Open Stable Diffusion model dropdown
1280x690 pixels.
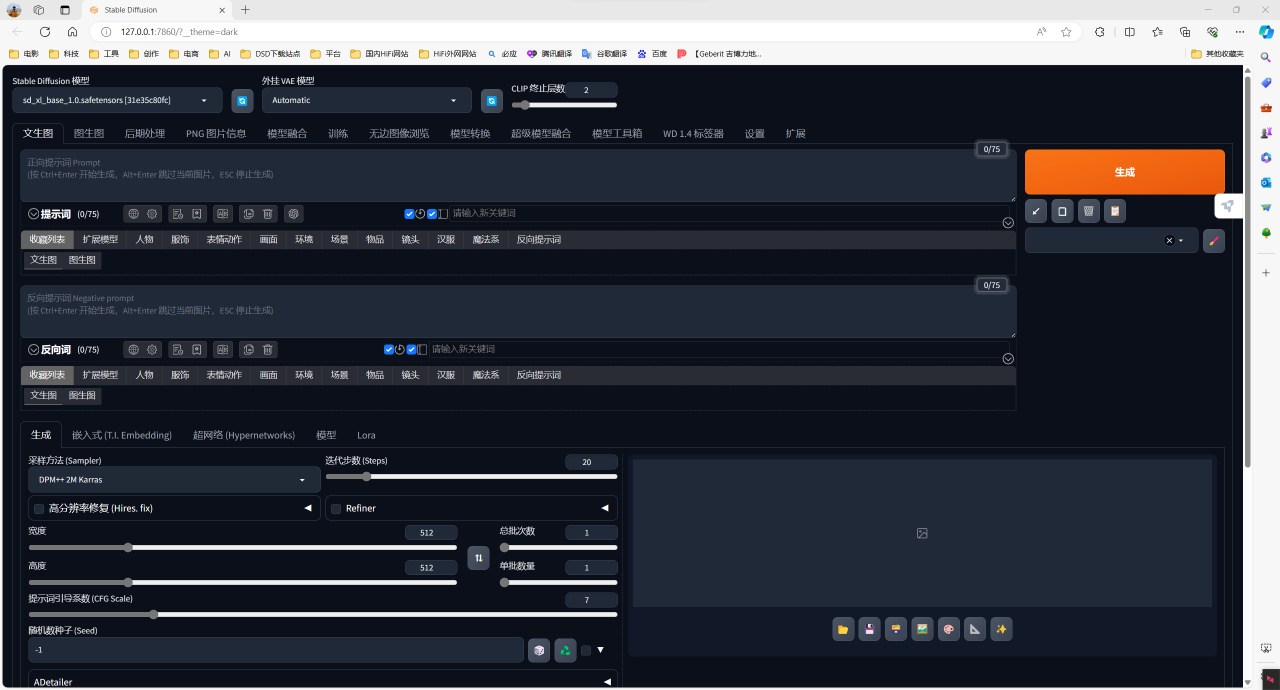[117, 100]
